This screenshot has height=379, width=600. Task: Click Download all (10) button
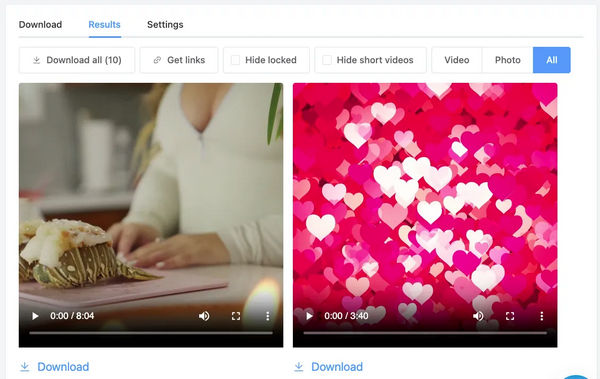[x=77, y=60]
